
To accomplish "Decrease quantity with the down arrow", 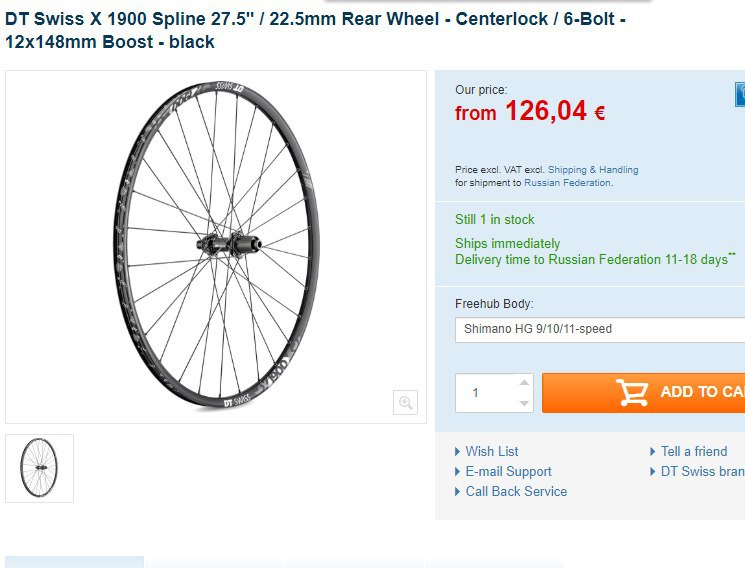I will (525, 403).
